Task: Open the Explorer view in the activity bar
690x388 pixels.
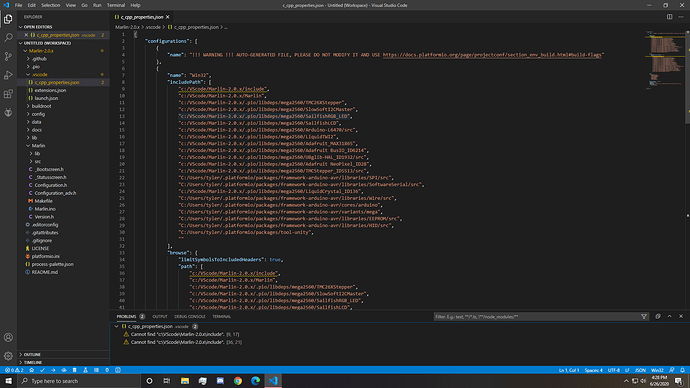Action: [8, 19]
